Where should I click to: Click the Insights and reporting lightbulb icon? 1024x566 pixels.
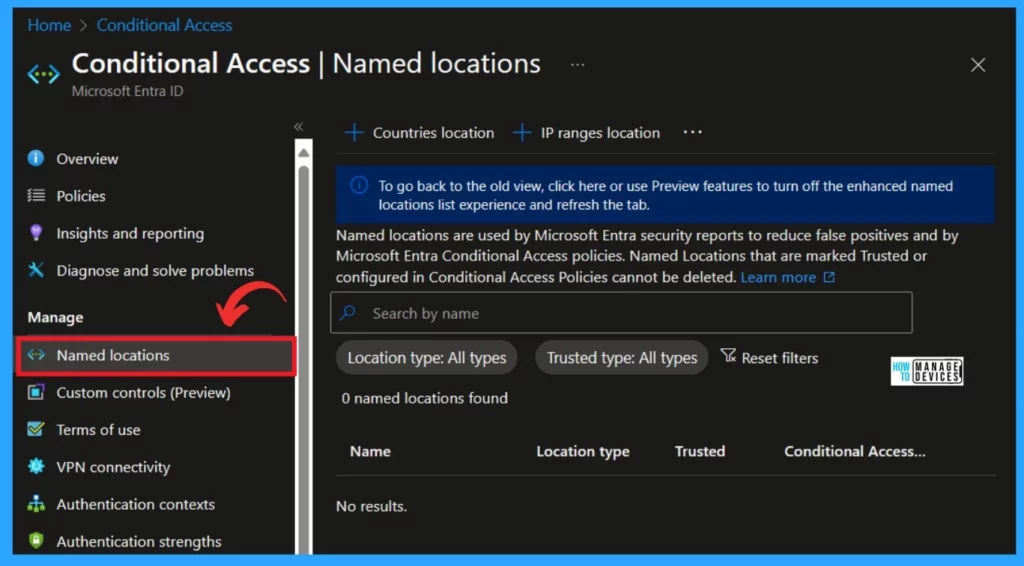[36, 232]
